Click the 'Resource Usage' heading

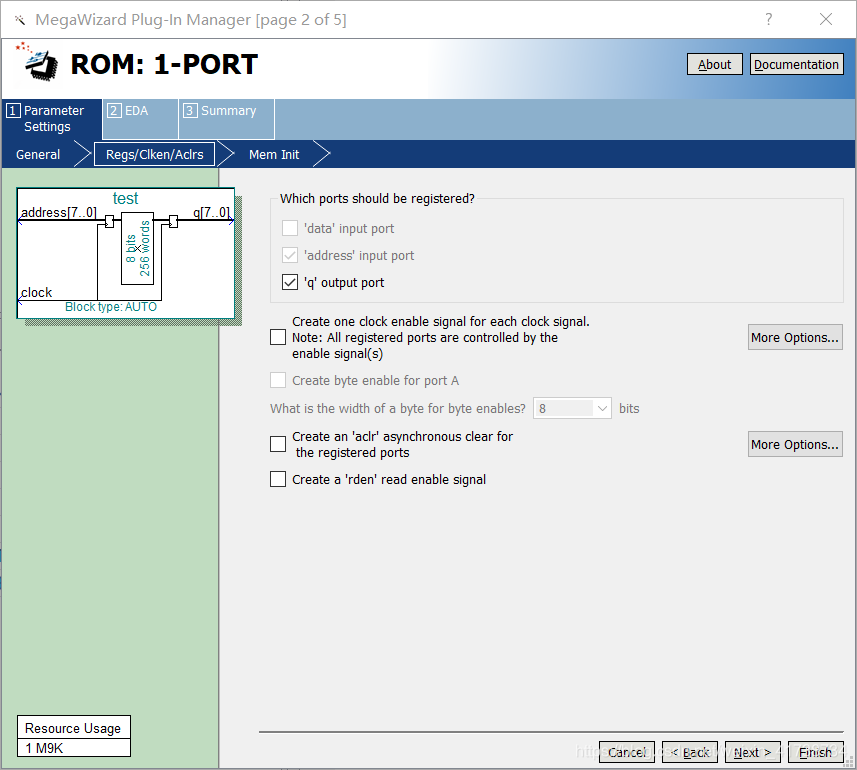73,728
